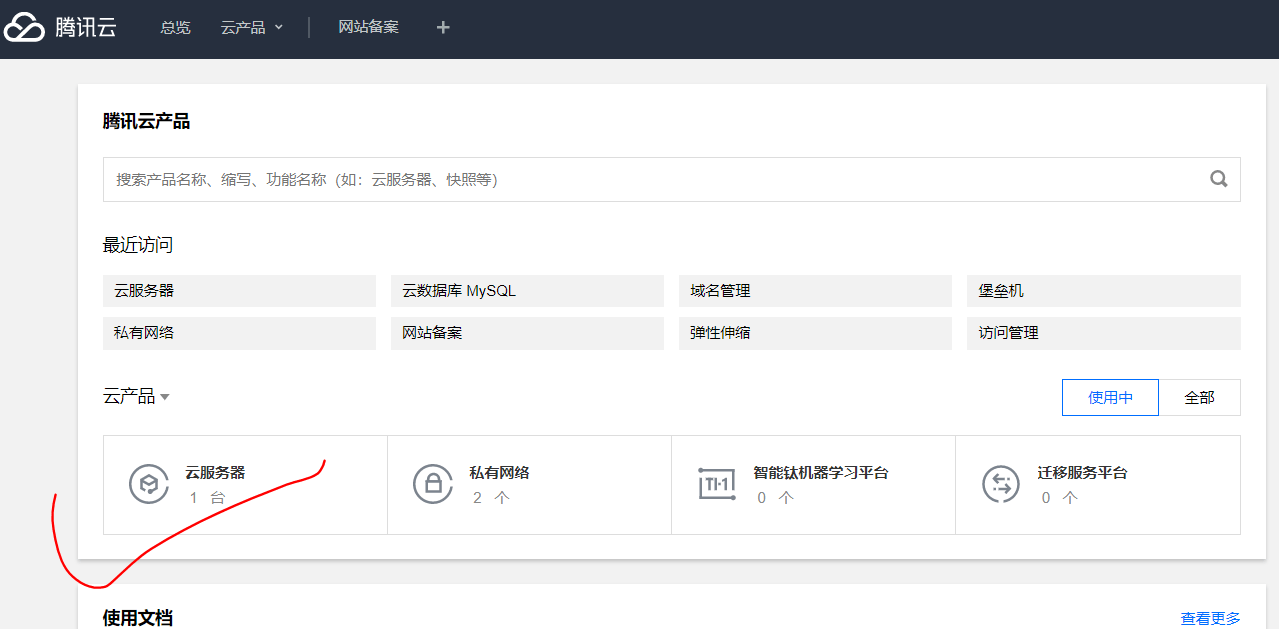Open 网站备案 in top navigation
1279x629 pixels.
click(368, 27)
